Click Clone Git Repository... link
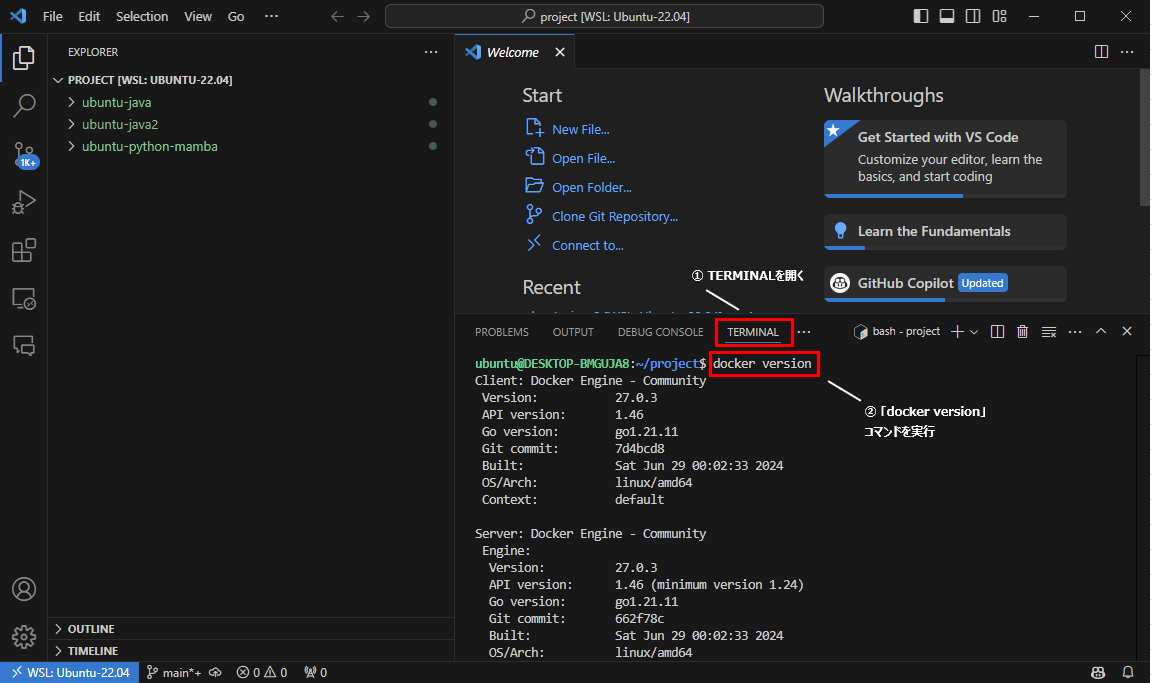1152x683 pixels. point(615,216)
